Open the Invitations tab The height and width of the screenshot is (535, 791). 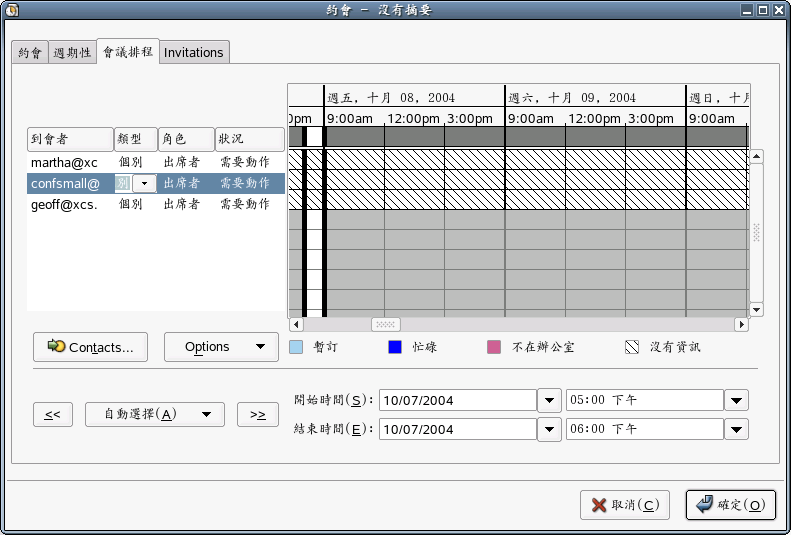point(194,52)
